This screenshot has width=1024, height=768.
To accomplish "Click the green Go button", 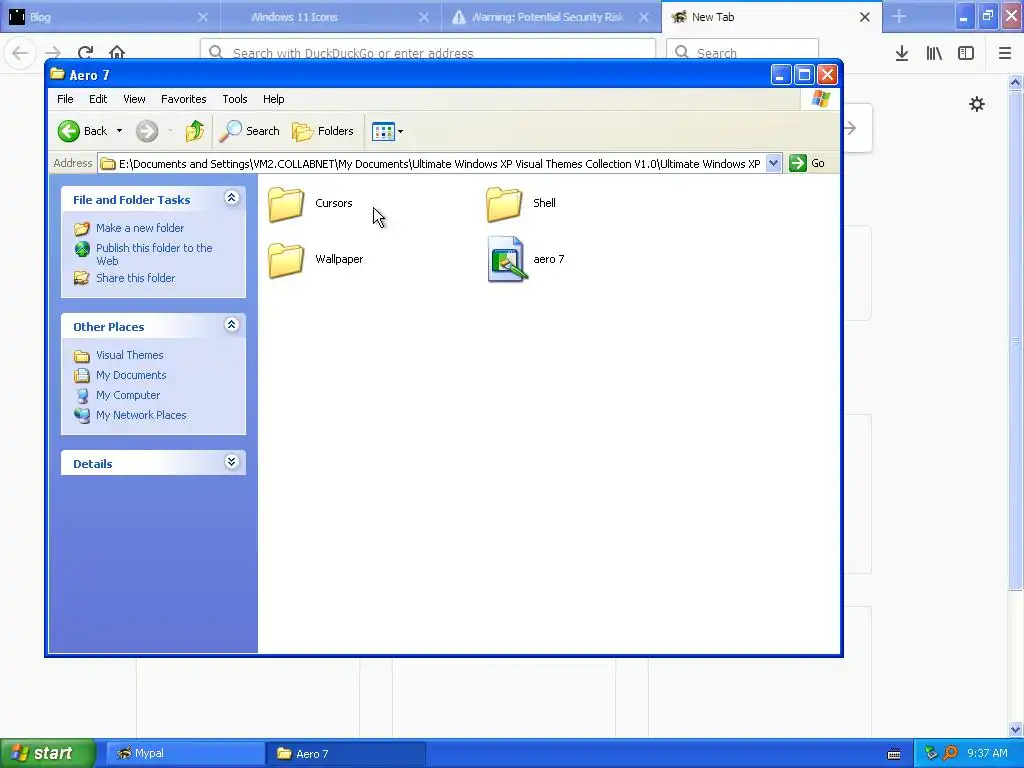I will [x=807, y=163].
